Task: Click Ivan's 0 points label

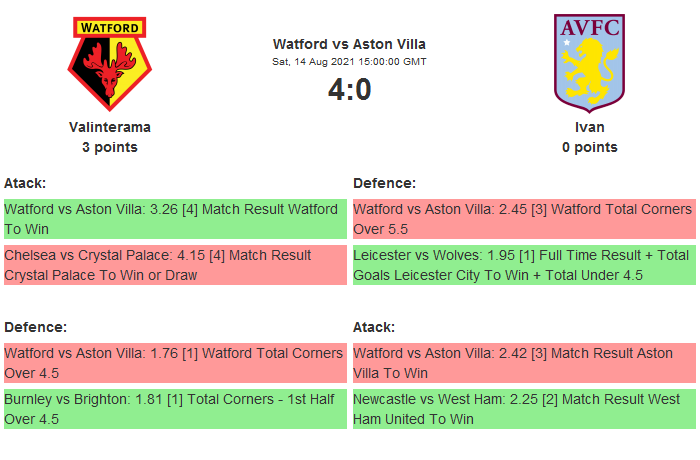Action: tap(589, 147)
